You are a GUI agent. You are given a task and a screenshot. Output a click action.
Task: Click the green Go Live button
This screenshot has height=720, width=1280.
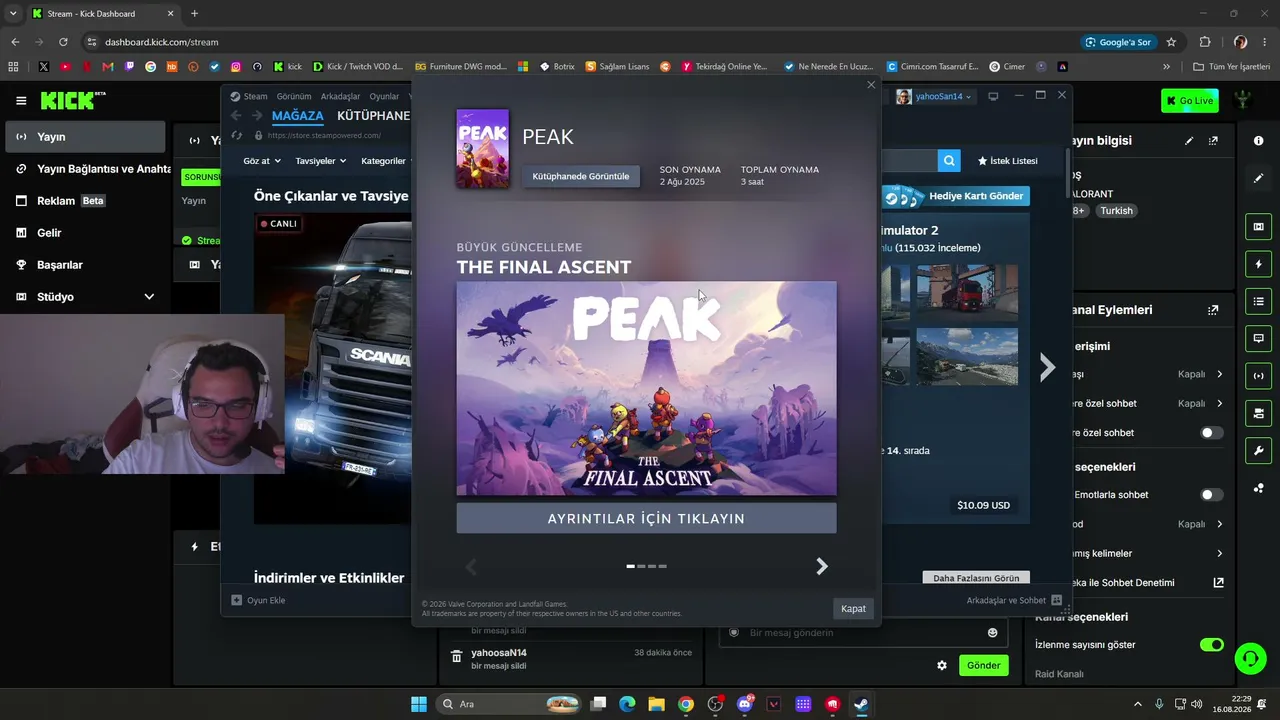click(x=1189, y=100)
